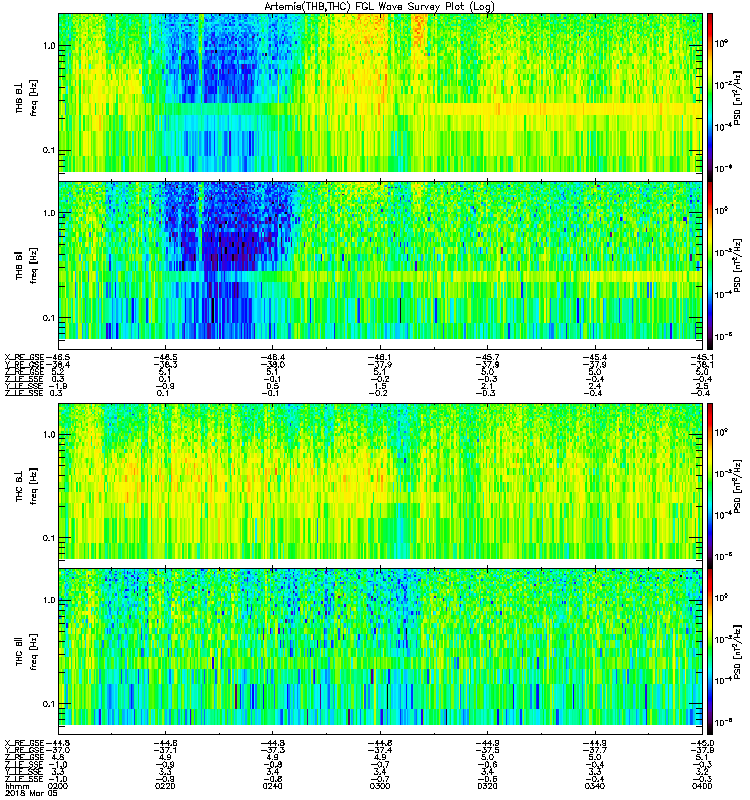Click the 0400 time label on the bottom axis
This screenshot has height=800, width=750.
702,786
